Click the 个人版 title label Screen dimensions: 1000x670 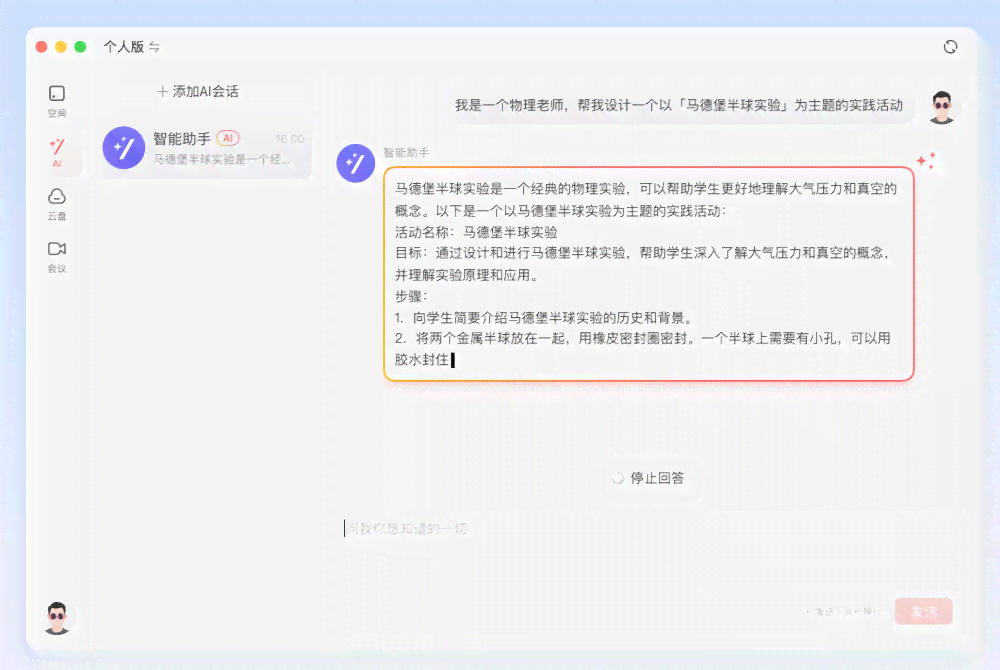point(124,47)
